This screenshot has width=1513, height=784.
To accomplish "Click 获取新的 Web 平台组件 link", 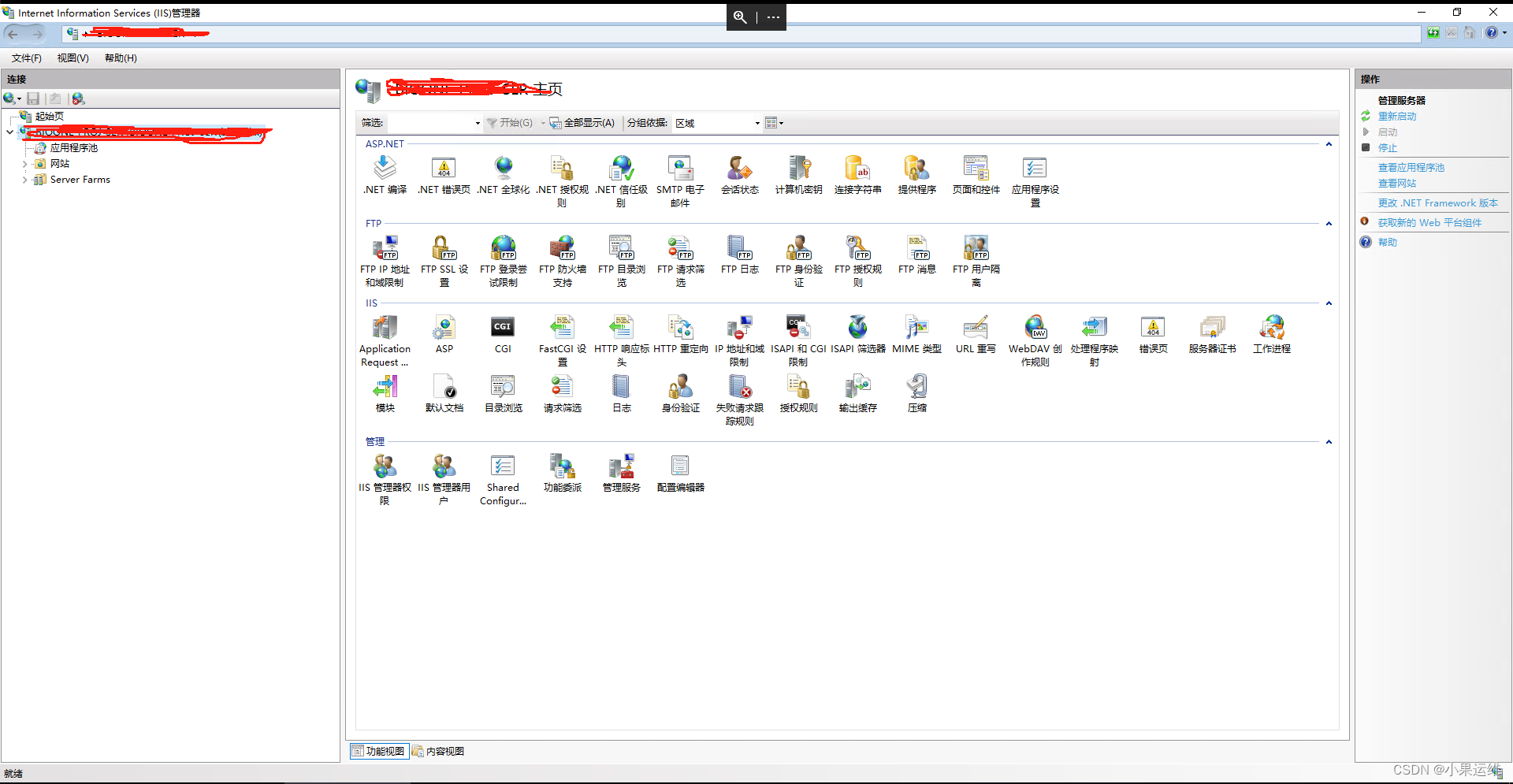I will click(1429, 223).
